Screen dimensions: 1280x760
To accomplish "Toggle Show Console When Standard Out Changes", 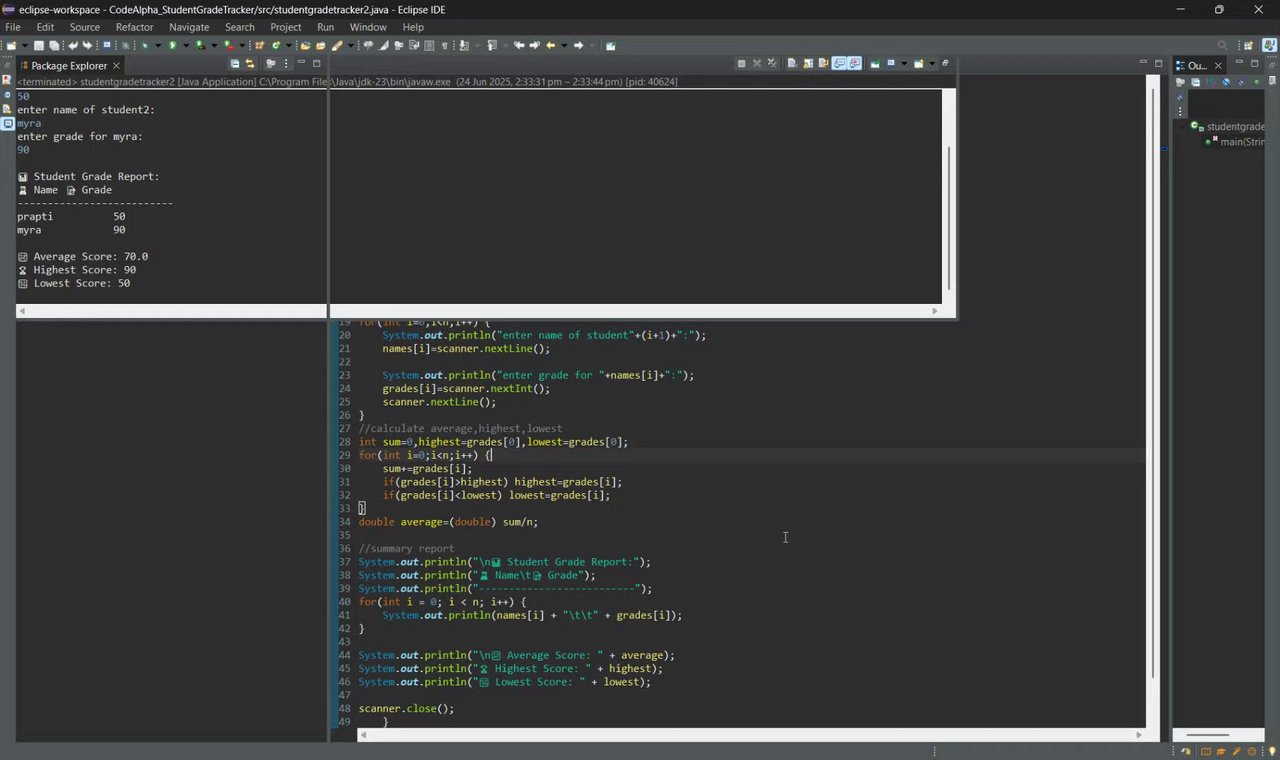I will point(840,63).
